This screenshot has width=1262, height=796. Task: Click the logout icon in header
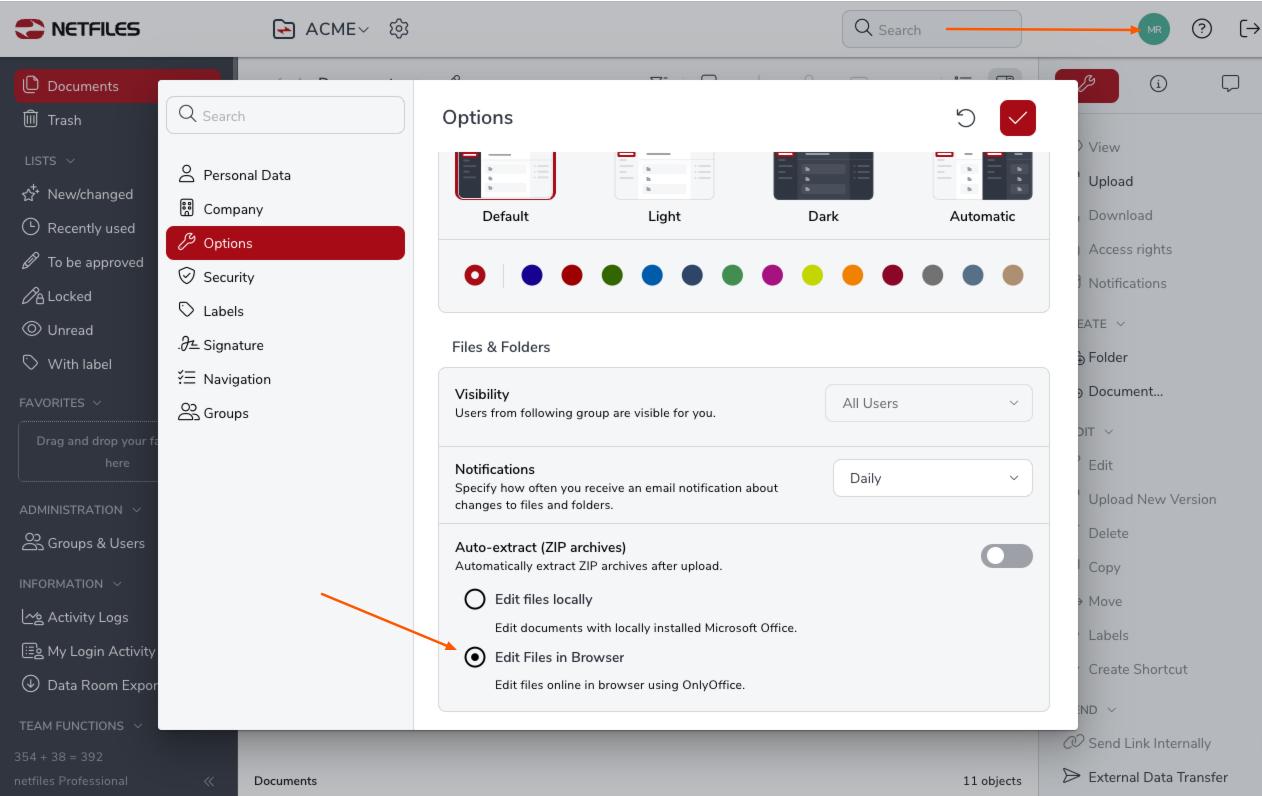pyautogui.click(x=1248, y=29)
